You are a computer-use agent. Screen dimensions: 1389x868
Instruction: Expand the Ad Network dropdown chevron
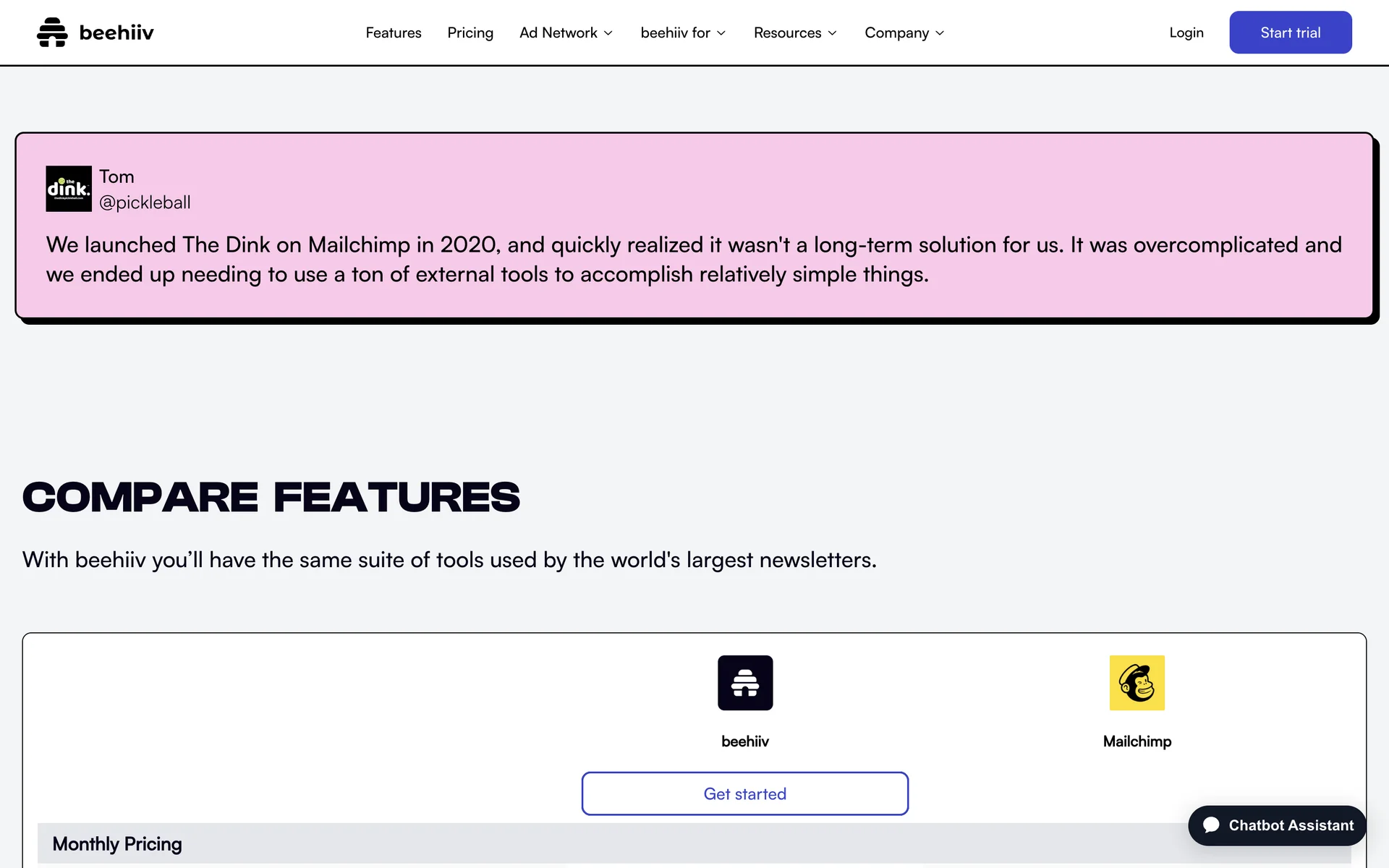[608, 33]
